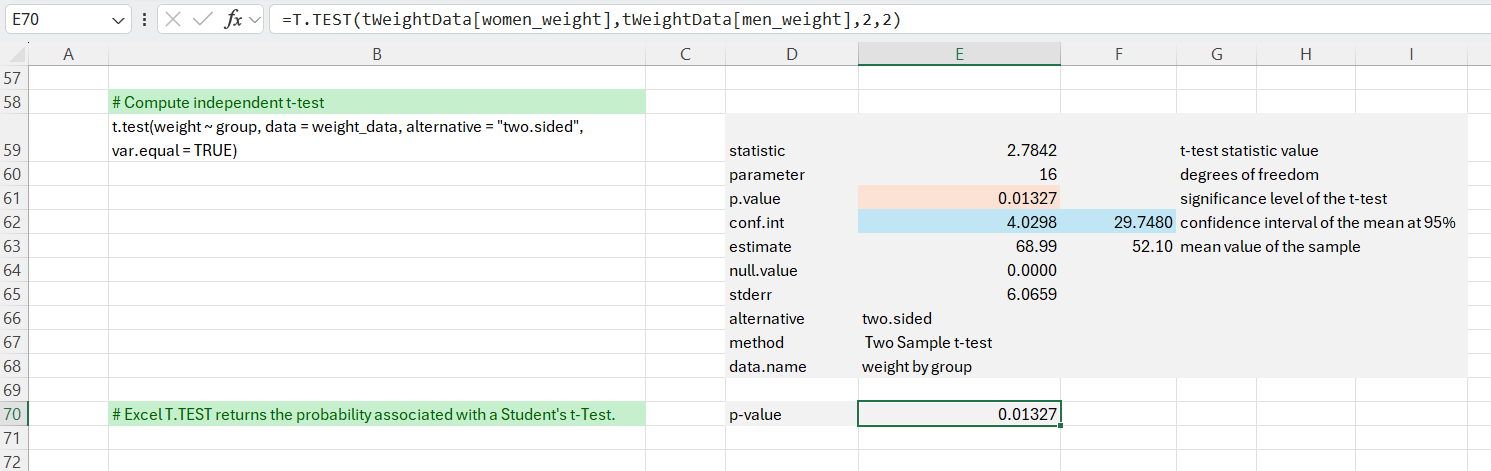
Task: Click the Name Box resize dots handle
Action: [145, 19]
